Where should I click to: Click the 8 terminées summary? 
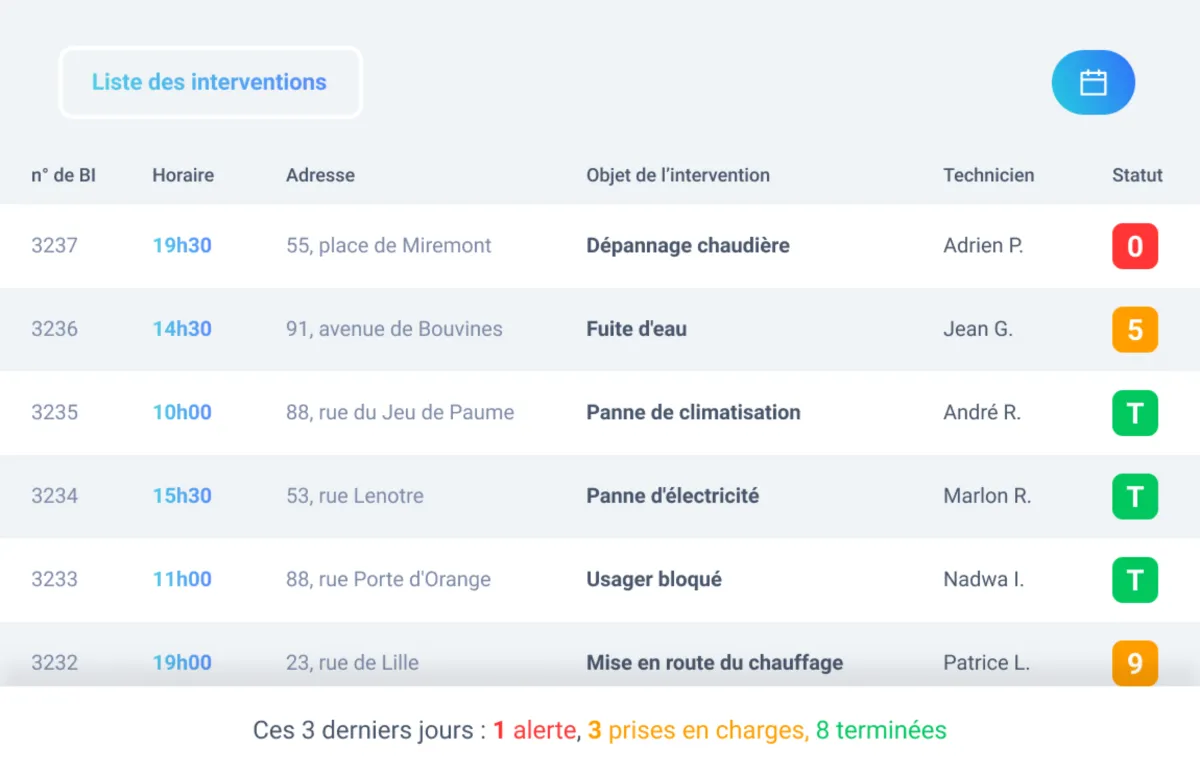point(880,731)
